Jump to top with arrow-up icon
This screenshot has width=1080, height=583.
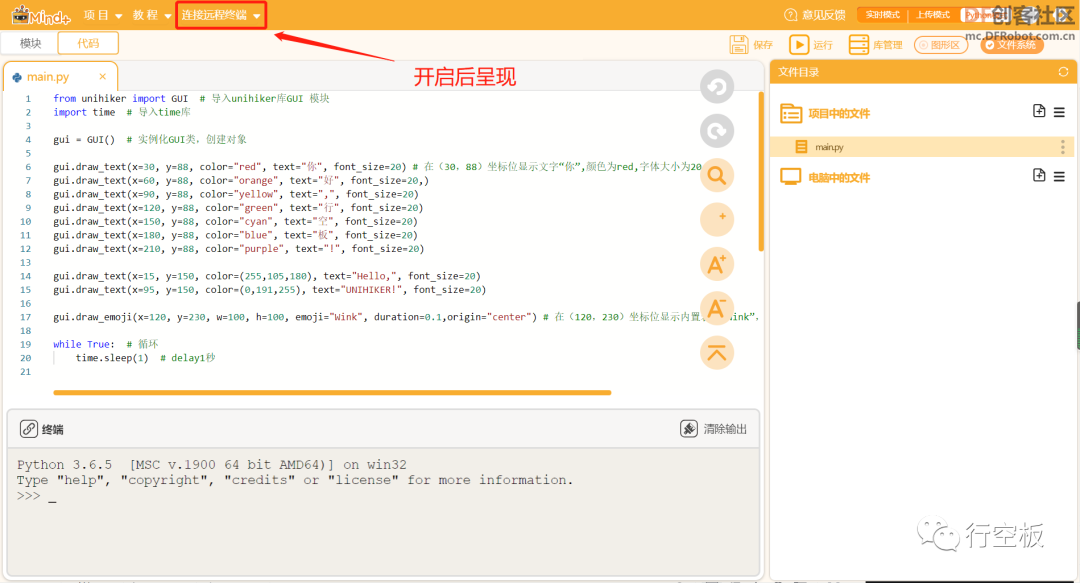pos(717,353)
